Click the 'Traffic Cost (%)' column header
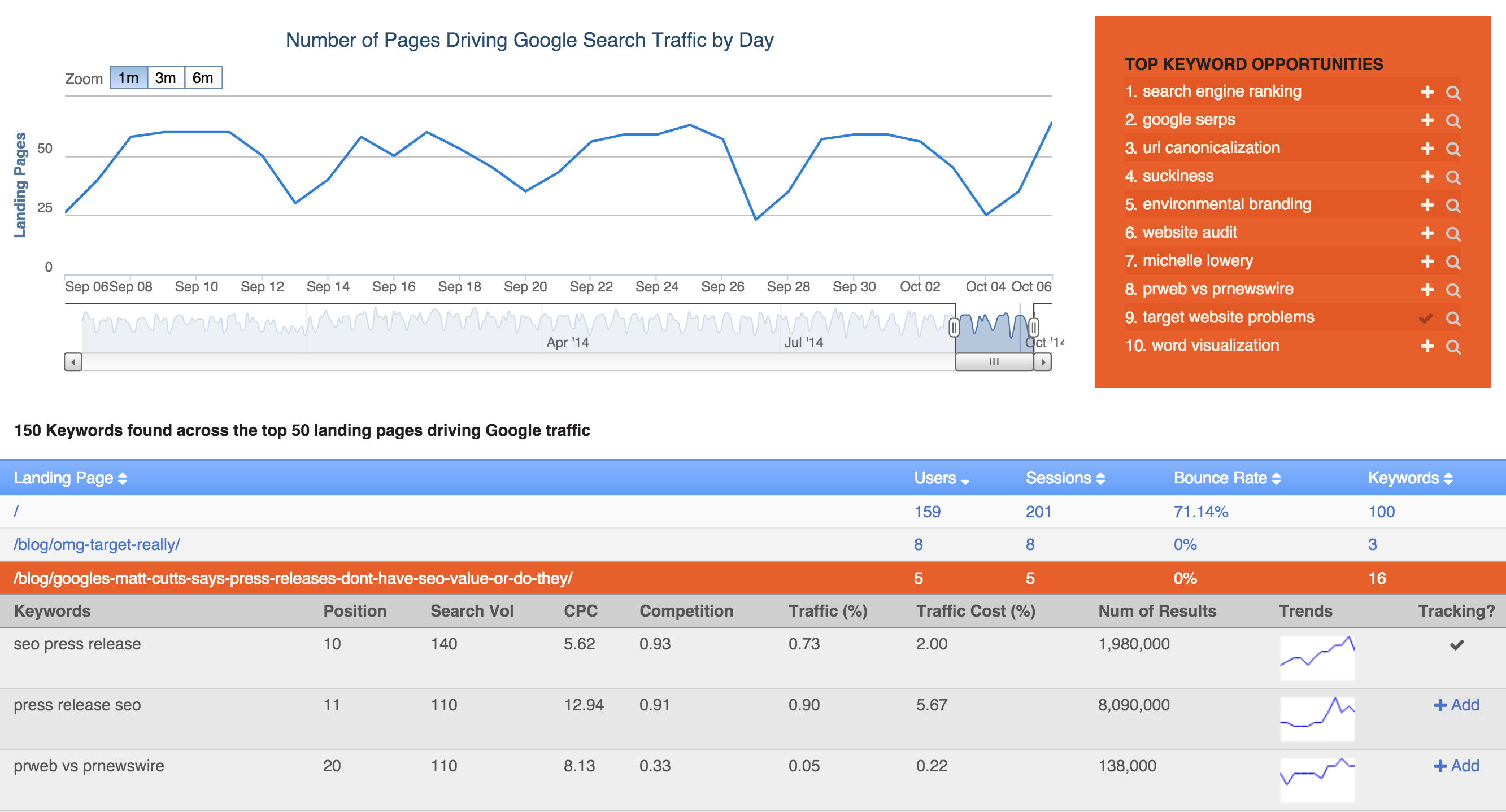 point(975,611)
